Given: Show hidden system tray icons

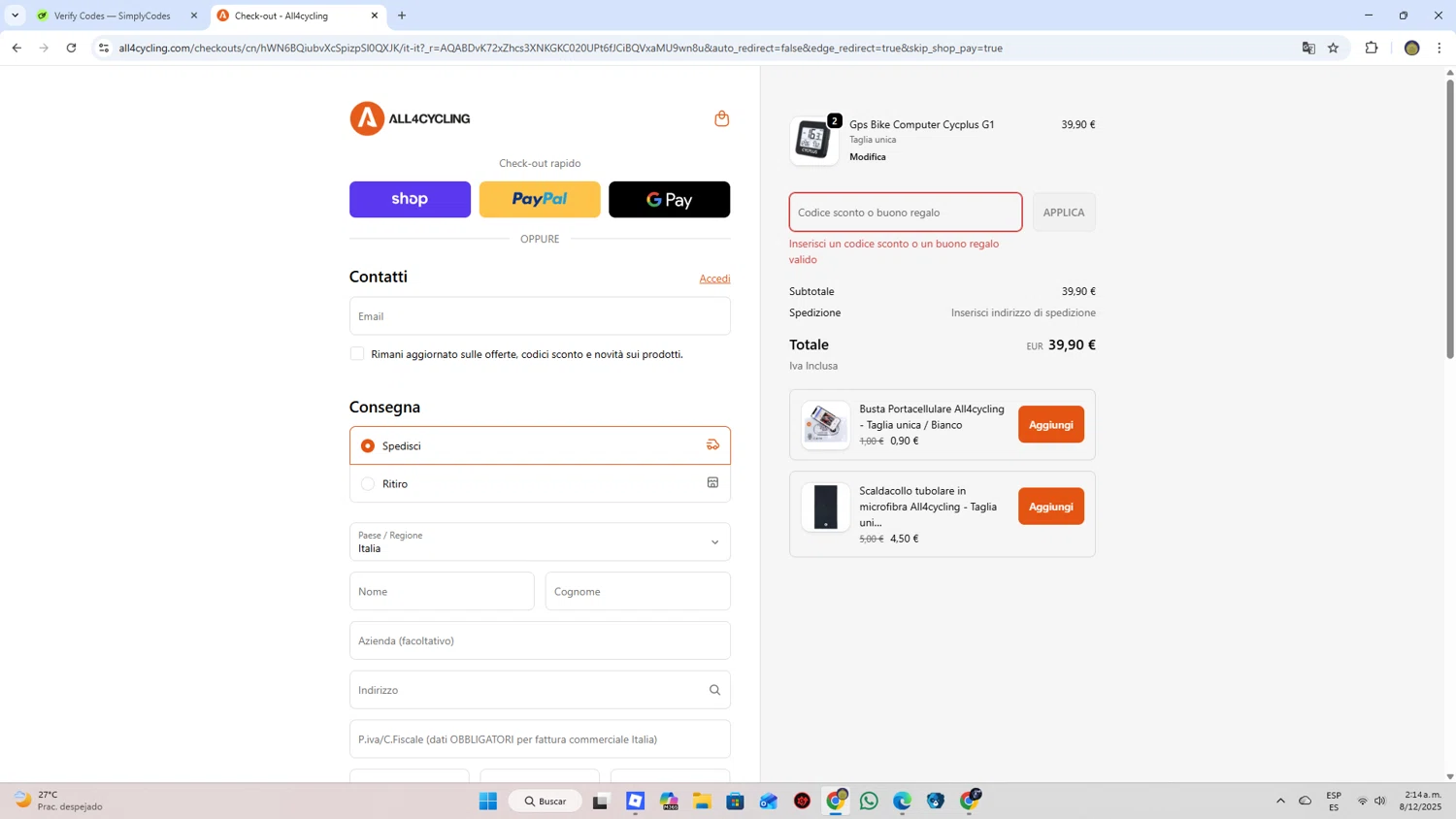Looking at the screenshot, I should (1280, 801).
